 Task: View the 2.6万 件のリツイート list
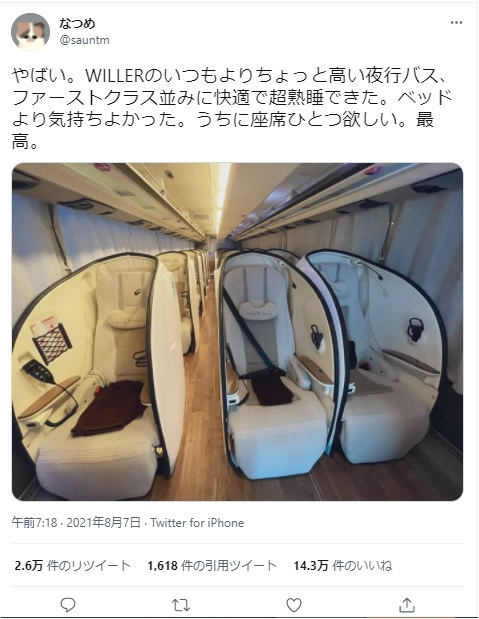coord(73,566)
